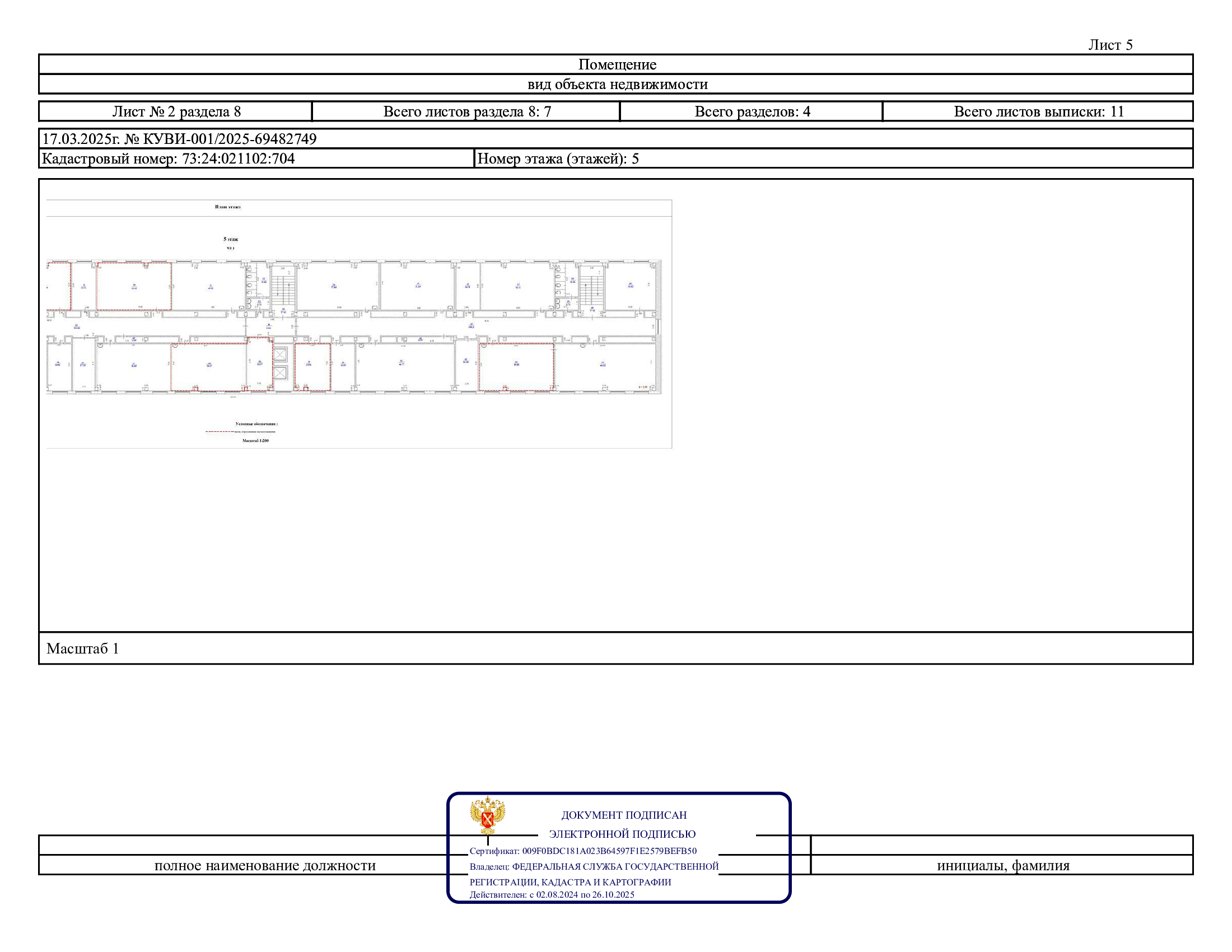Click the 'инициалы, фамилия' caption
The width and height of the screenshot is (1232, 952).
(x=1003, y=865)
